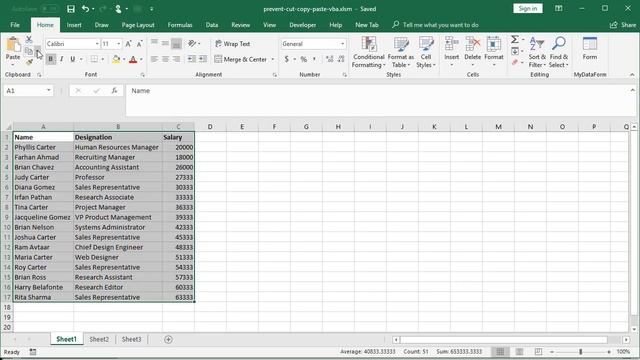
Task: Decrease font size with the smaller A
Action: pyautogui.click(x=139, y=44)
